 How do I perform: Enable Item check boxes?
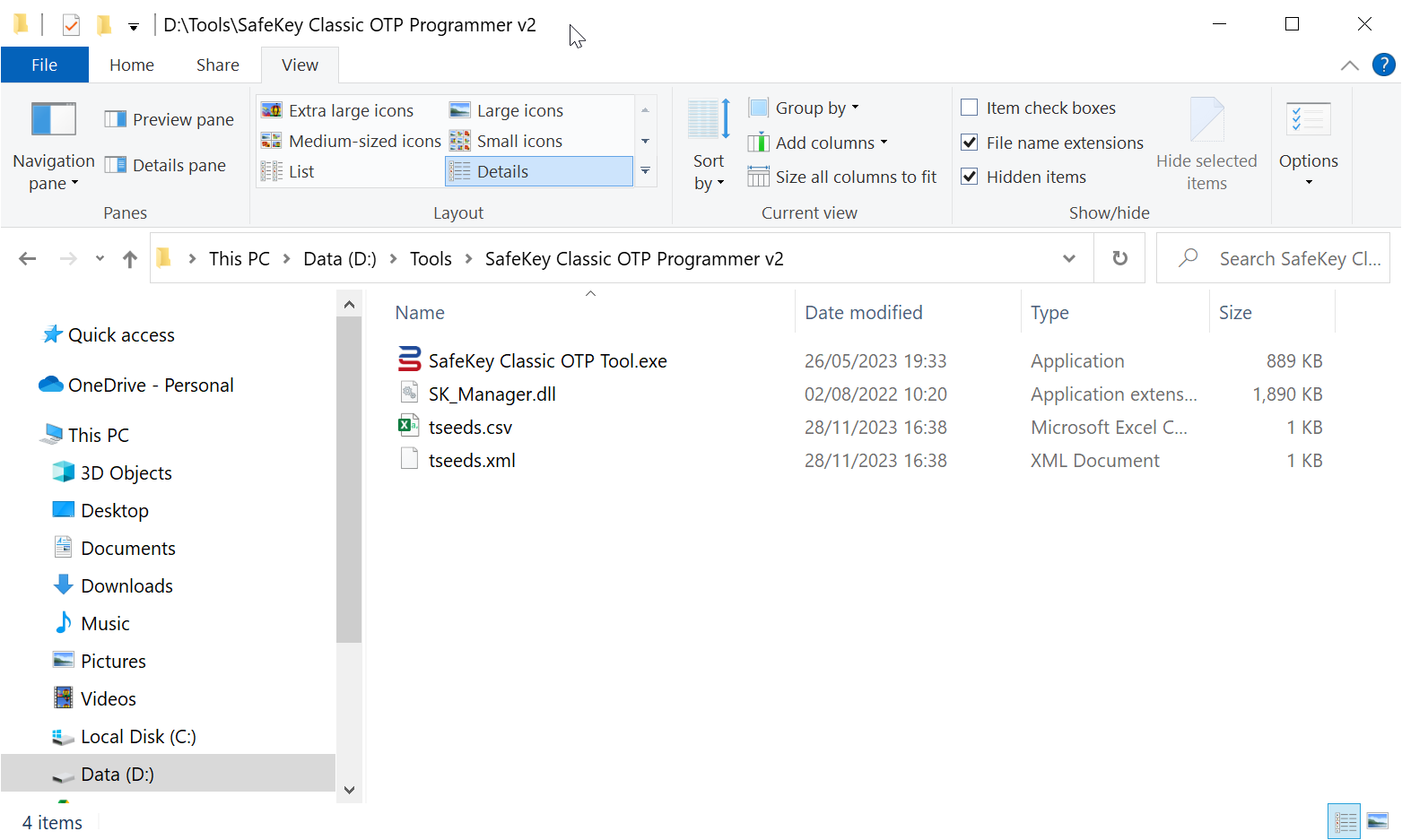coord(970,108)
